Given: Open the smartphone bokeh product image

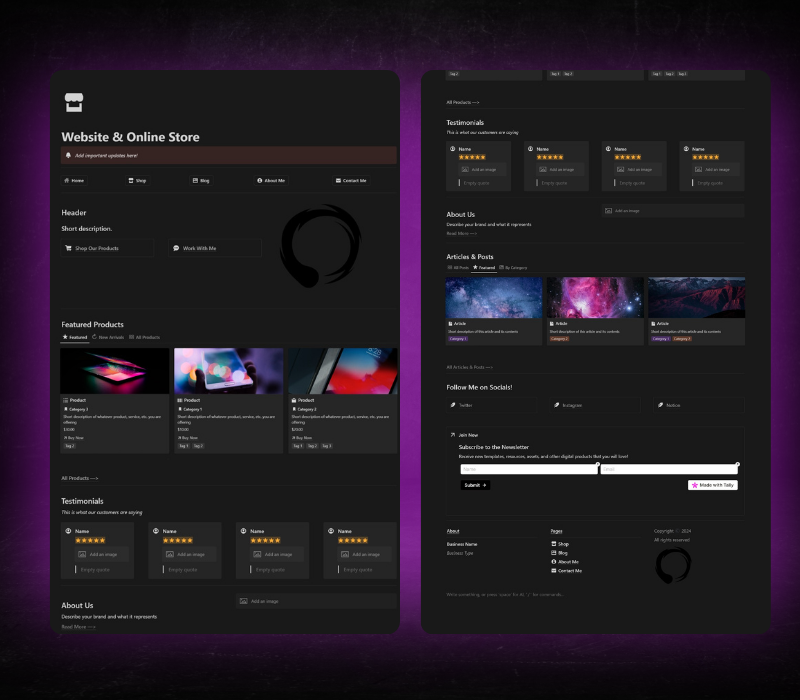Looking at the screenshot, I should pyautogui.click(x=229, y=371).
